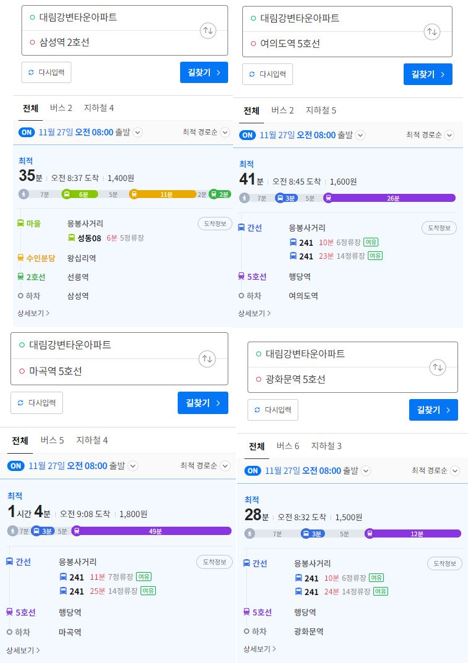Toggle the ON departure switch in 여의도역 panel
The width and height of the screenshot is (472, 670).
(x=248, y=135)
